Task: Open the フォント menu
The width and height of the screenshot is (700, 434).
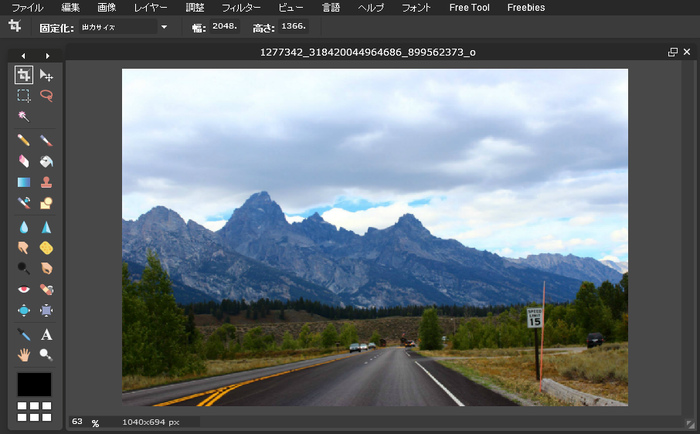Action: click(417, 8)
